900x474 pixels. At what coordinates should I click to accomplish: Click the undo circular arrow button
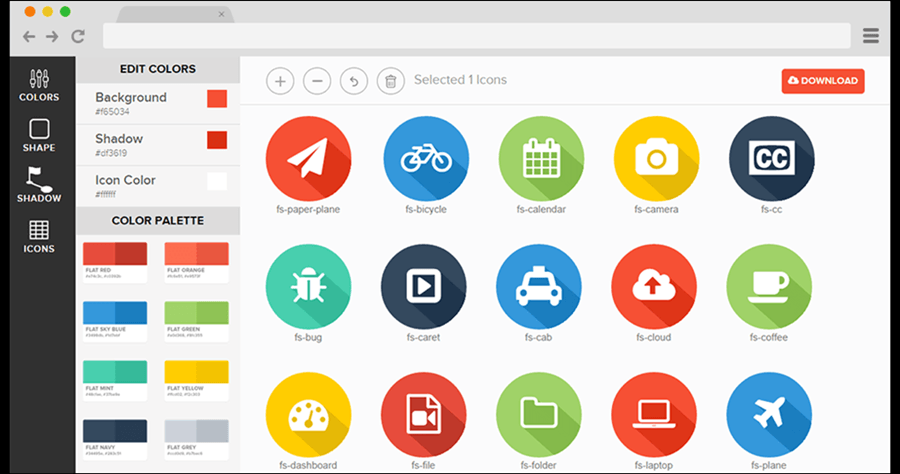(354, 81)
